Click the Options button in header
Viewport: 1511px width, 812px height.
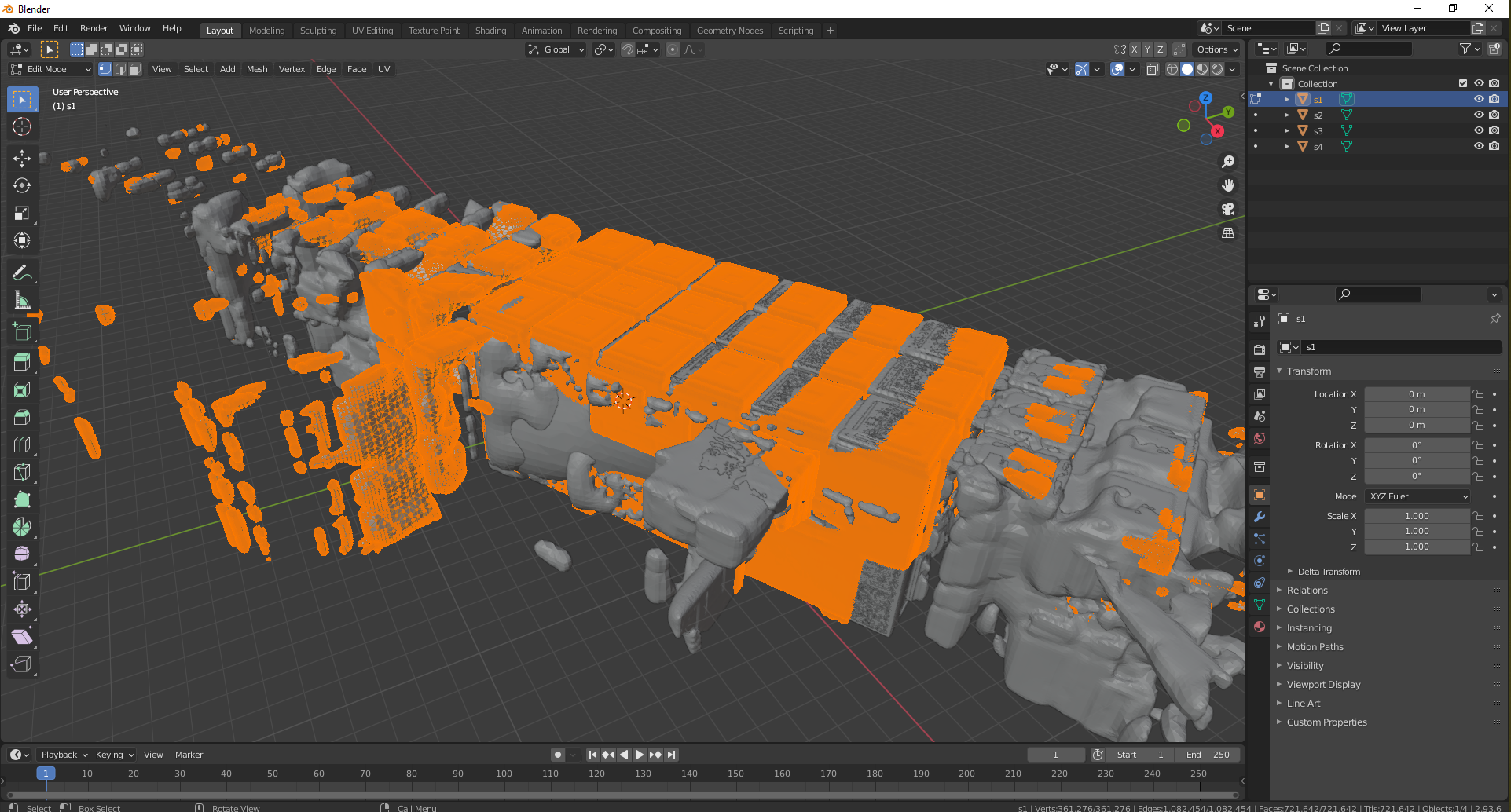click(1216, 49)
